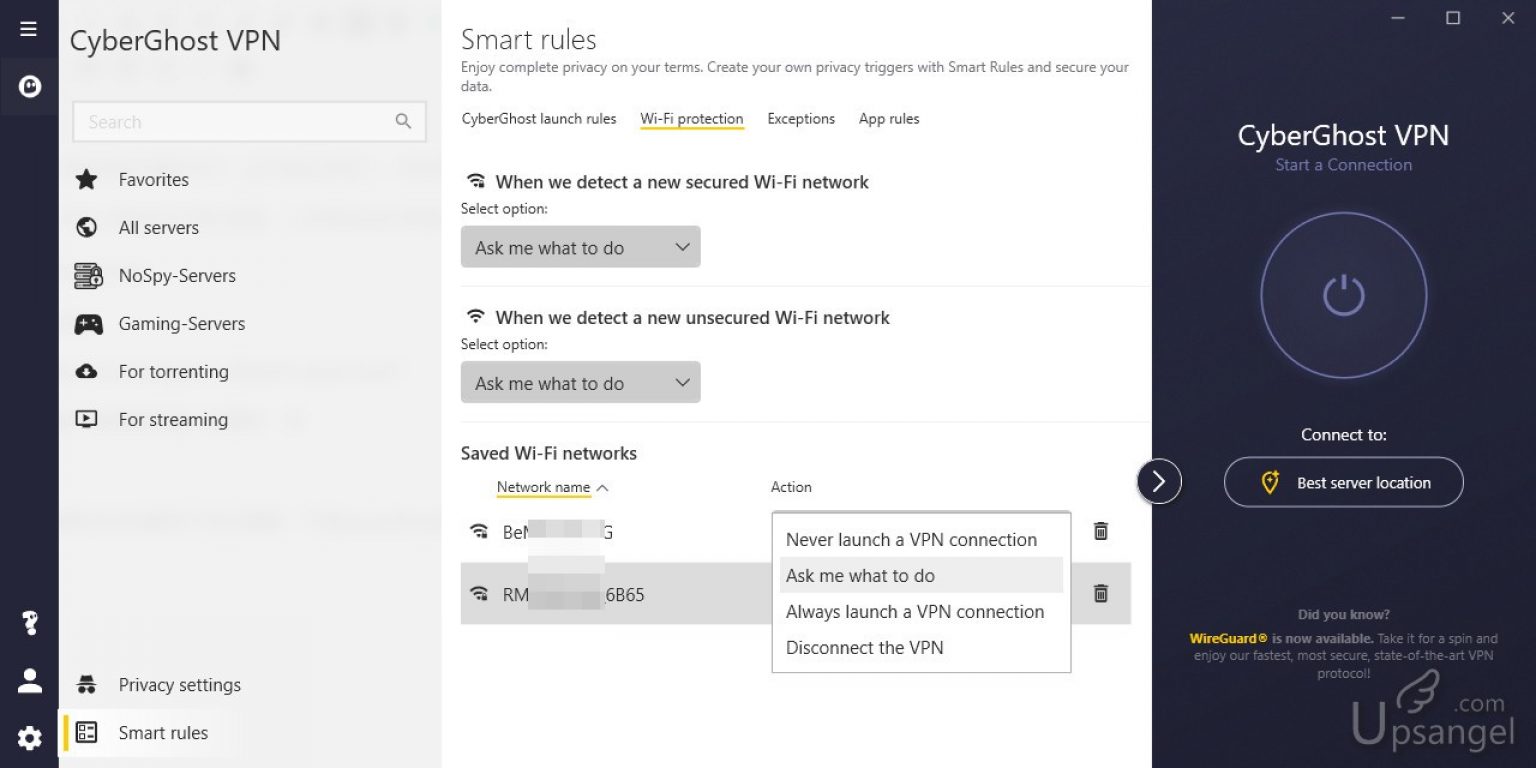1536x768 pixels.
Task: Open the NoSpy-Servers list
Action: pyautogui.click(x=177, y=276)
